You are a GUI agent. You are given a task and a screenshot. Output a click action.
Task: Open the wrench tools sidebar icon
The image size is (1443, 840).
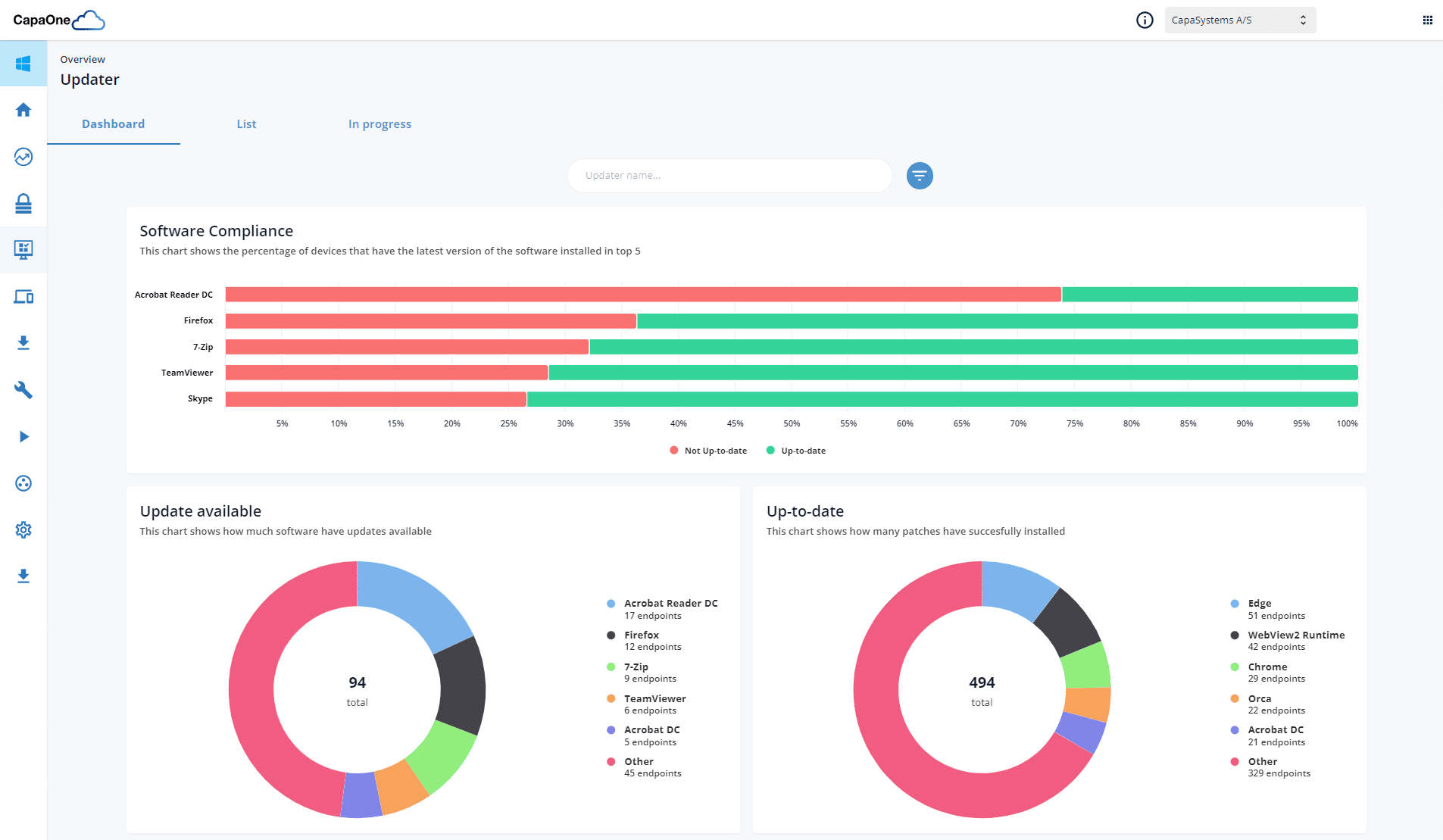23,390
